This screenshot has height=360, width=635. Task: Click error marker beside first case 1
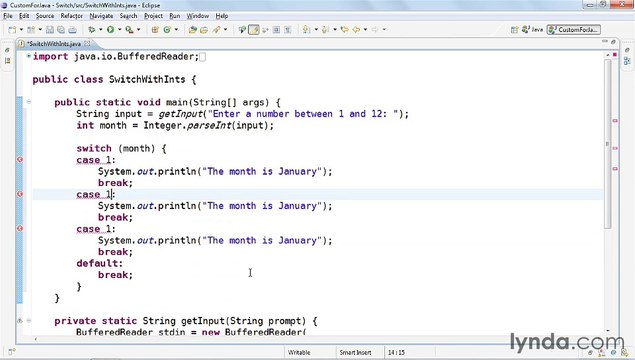(19, 160)
